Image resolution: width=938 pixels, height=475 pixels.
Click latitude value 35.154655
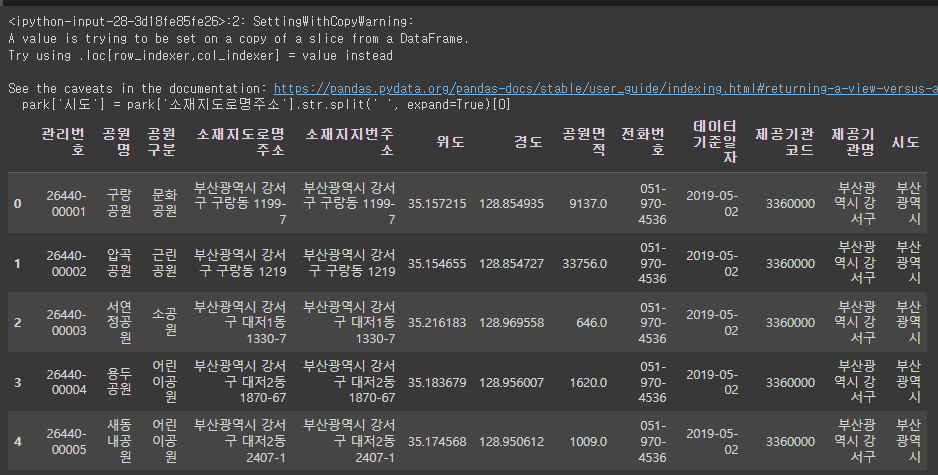coord(437,263)
